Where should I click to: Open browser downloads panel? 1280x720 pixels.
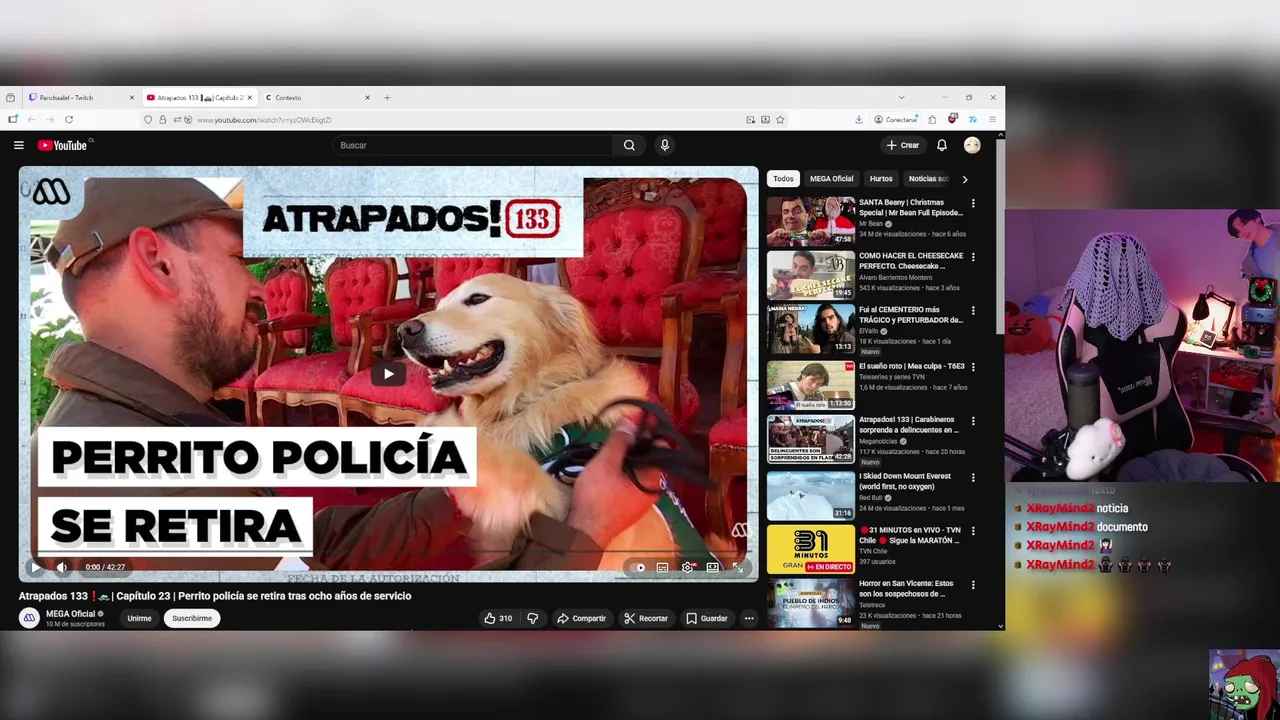[858, 120]
